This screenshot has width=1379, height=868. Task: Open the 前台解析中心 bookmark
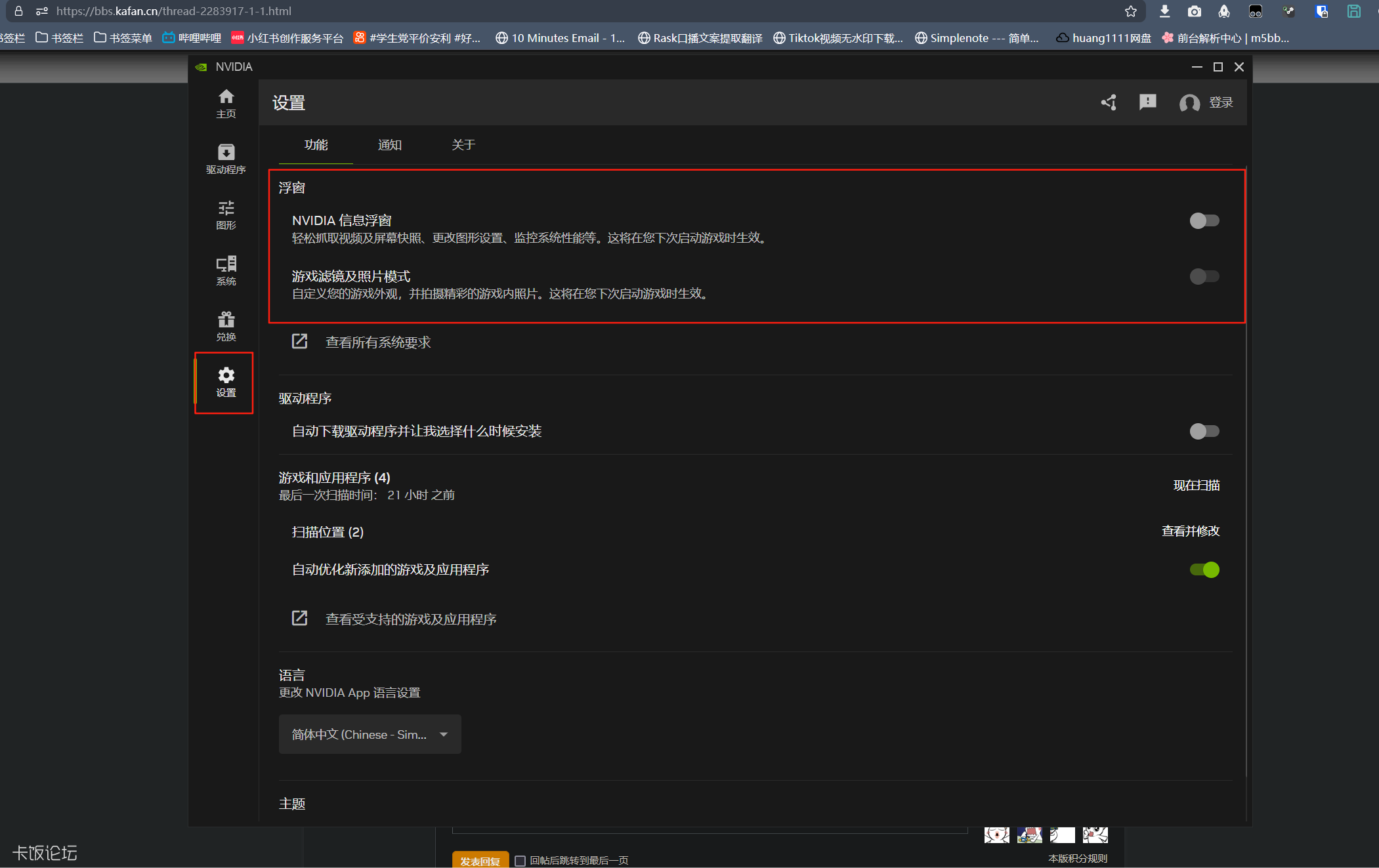pos(1225,38)
